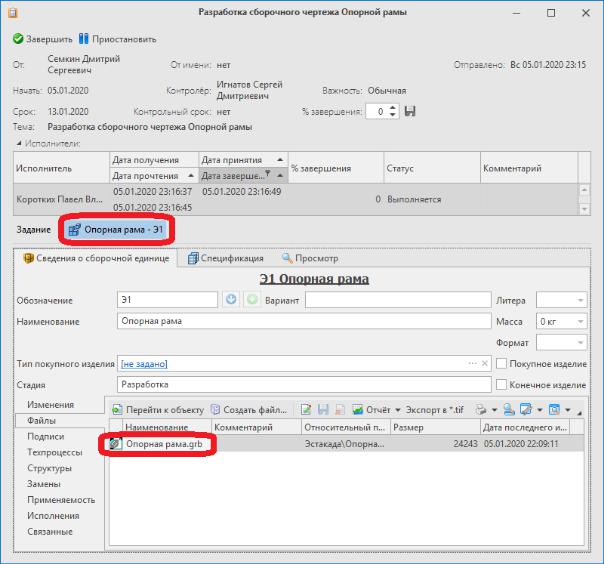Image resolution: width=604 pixels, height=564 pixels.
Task: Click the clear X icon in Тип покупного изделия
Action: 485,363
